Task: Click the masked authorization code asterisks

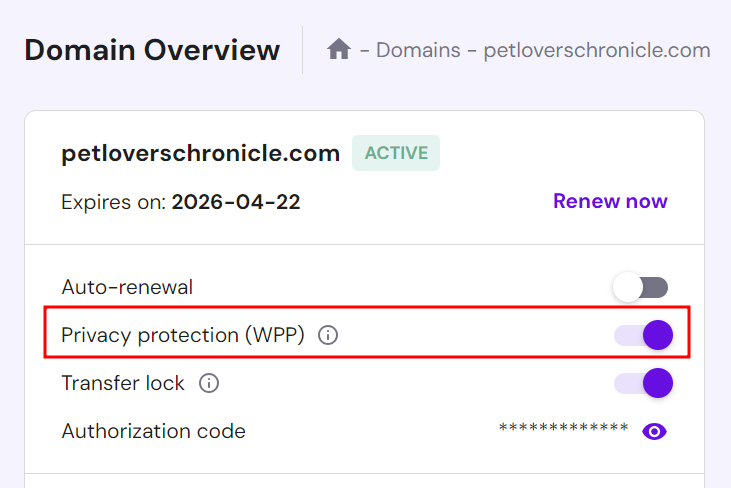Action: pos(563,429)
